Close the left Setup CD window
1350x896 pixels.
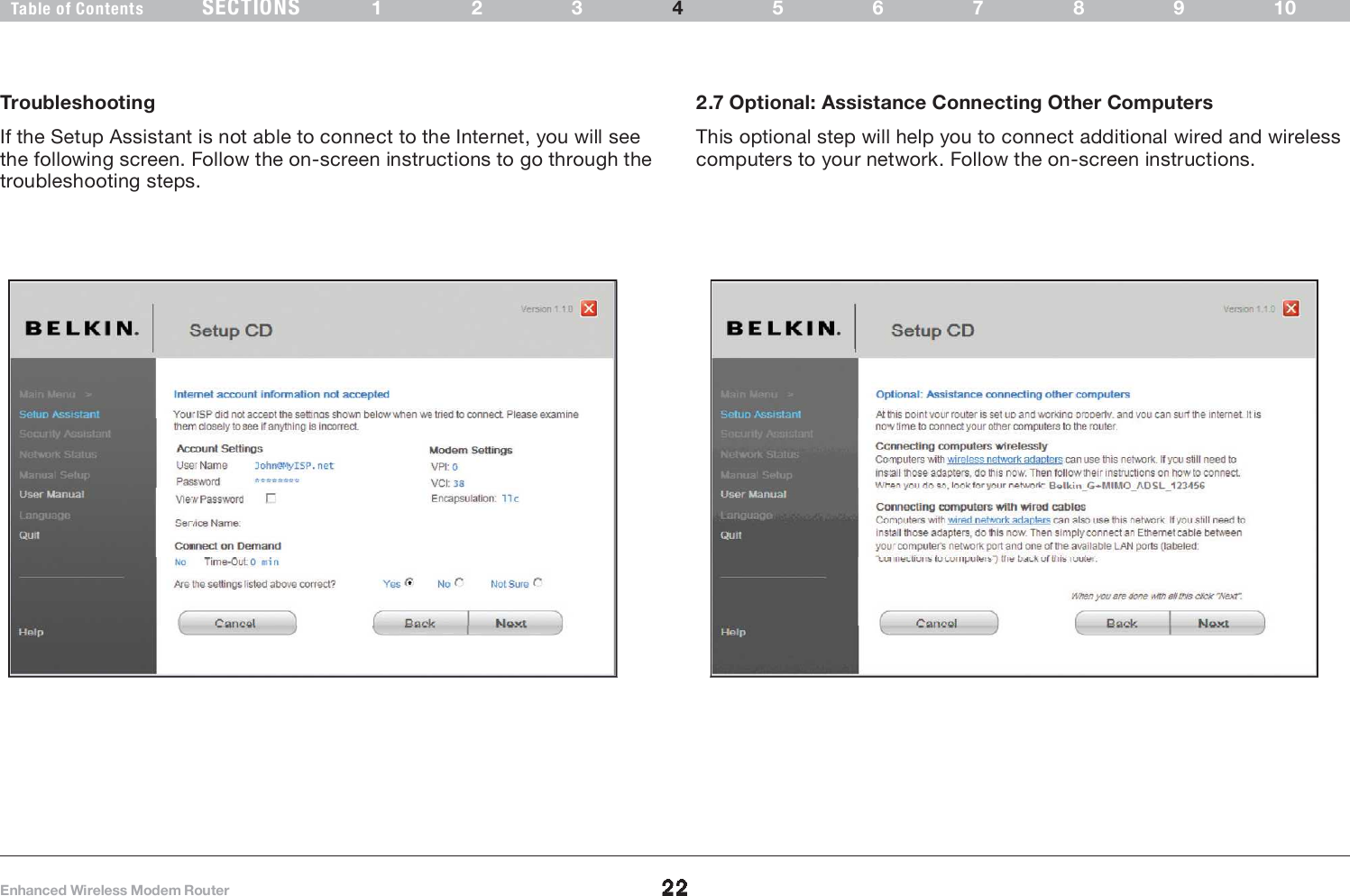(589, 308)
